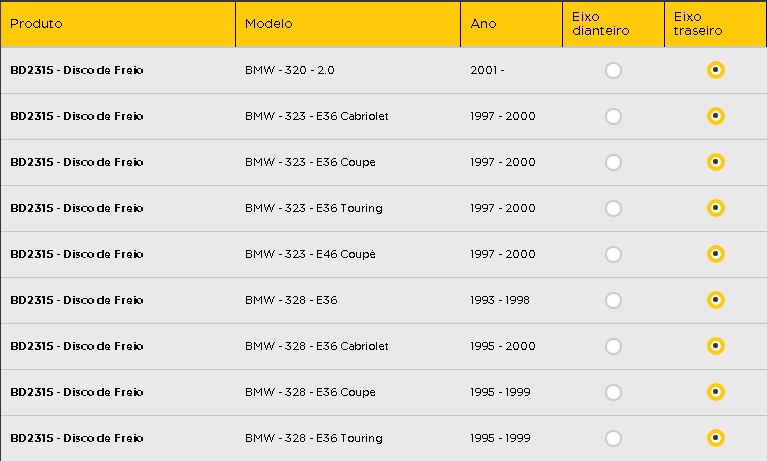Select front axle for BMW 328 E36 Cabriolet

(x=613, y=346)
